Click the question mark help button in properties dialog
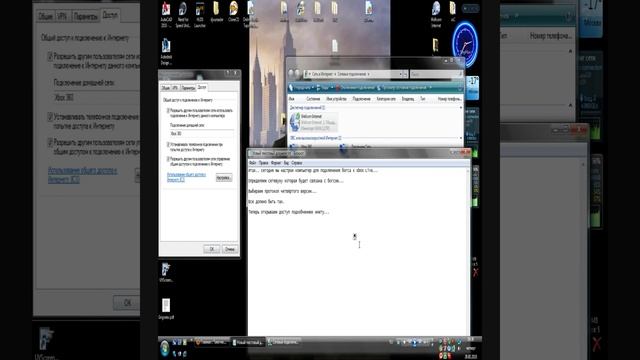The width and height of the screenshot is (640, 360). tap(228, 73)
